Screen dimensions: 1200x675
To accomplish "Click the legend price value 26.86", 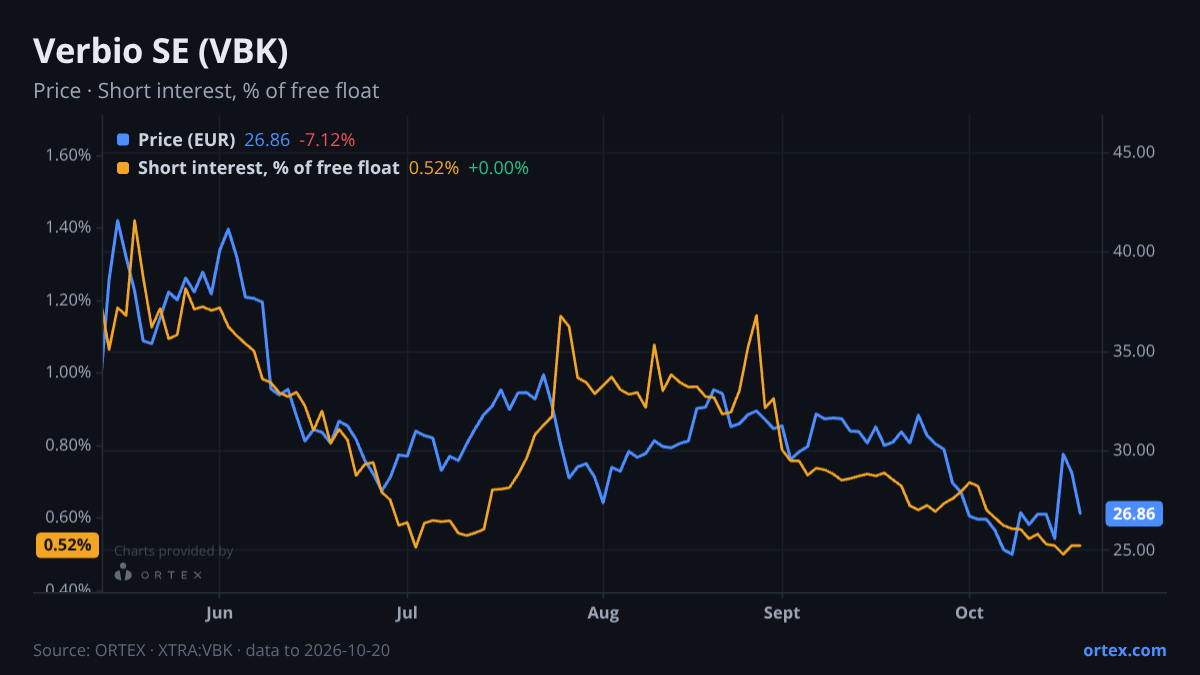I will (x=267, y=140).
